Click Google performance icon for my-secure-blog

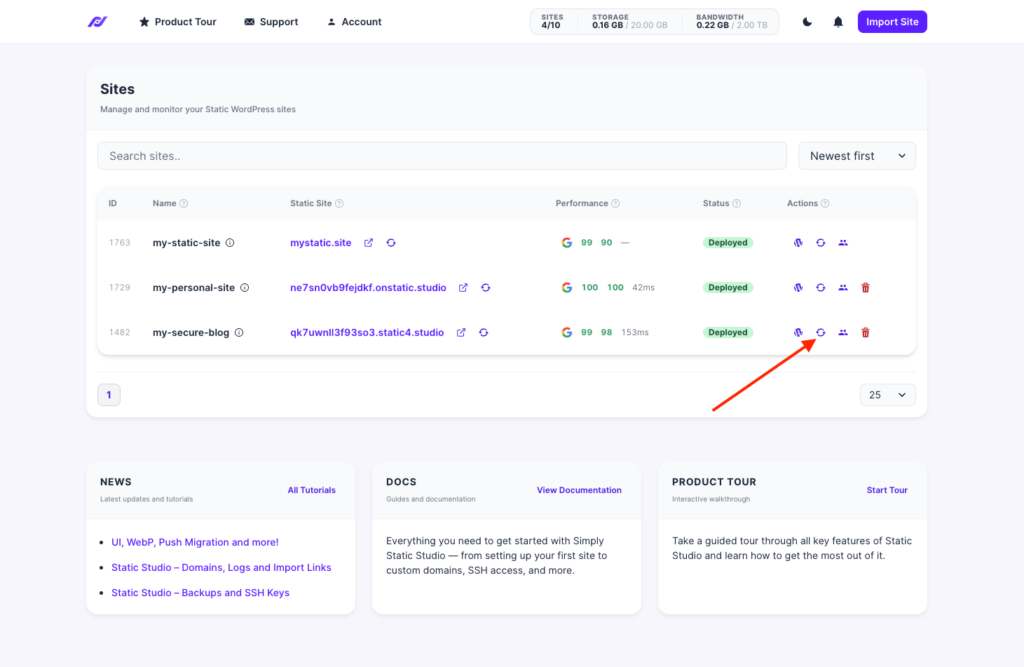coord(567,333)
